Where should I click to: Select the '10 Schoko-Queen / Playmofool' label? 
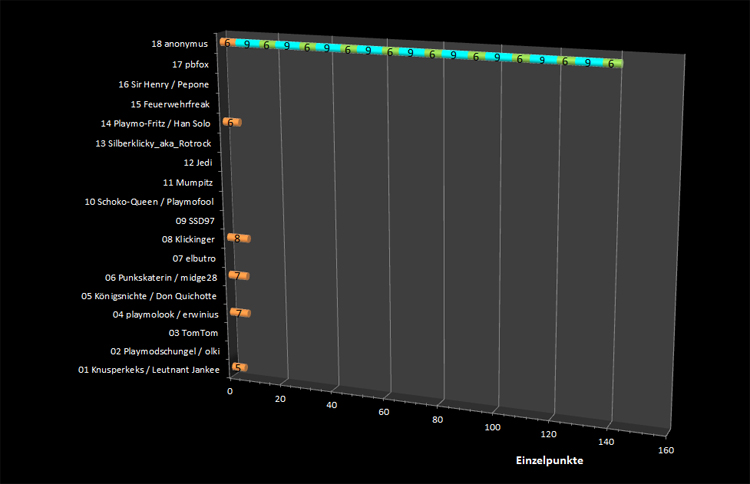click(149, 201)
